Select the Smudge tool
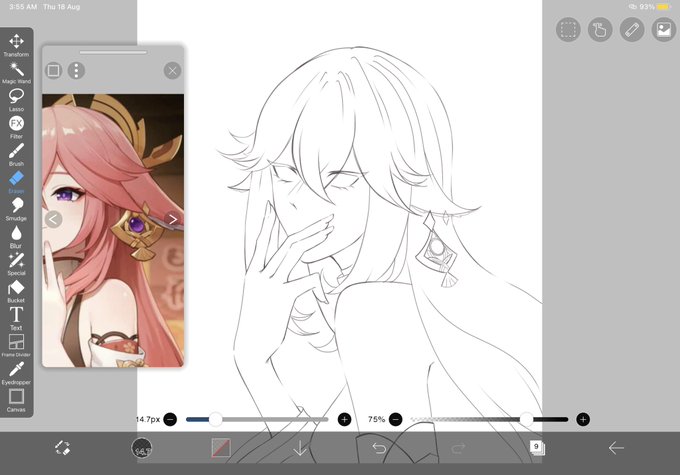Image resolution: width=680 pixels, height=475 pixels. pyautogui.click(x=16, y=209)
